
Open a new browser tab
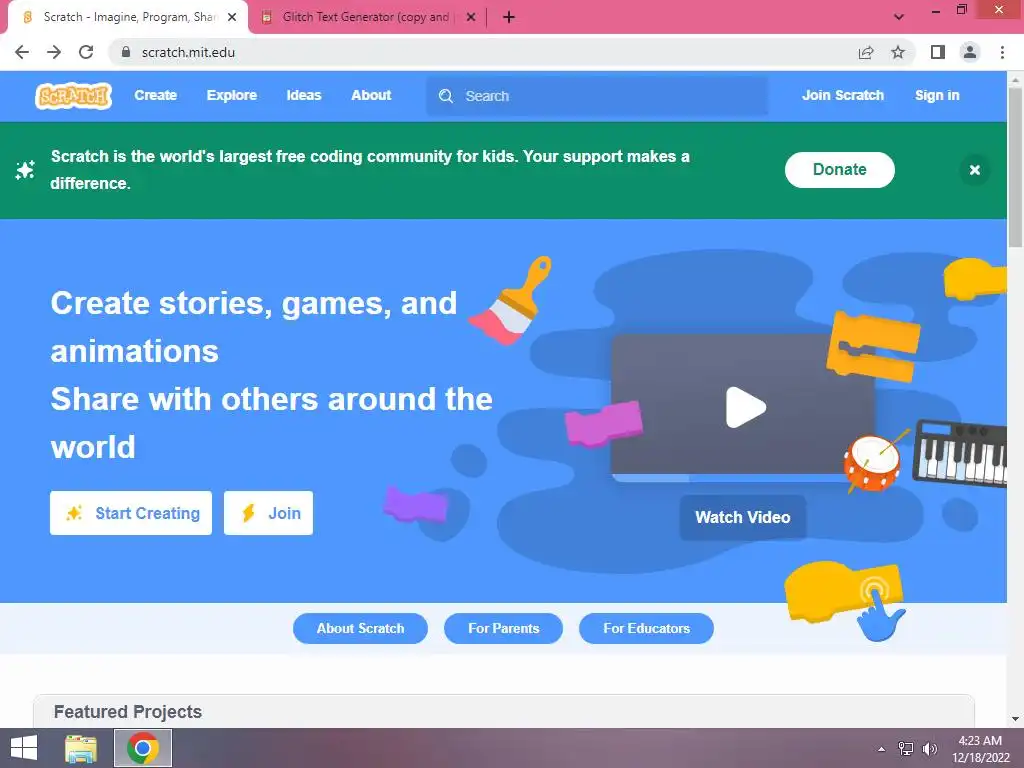coord(509,18)
